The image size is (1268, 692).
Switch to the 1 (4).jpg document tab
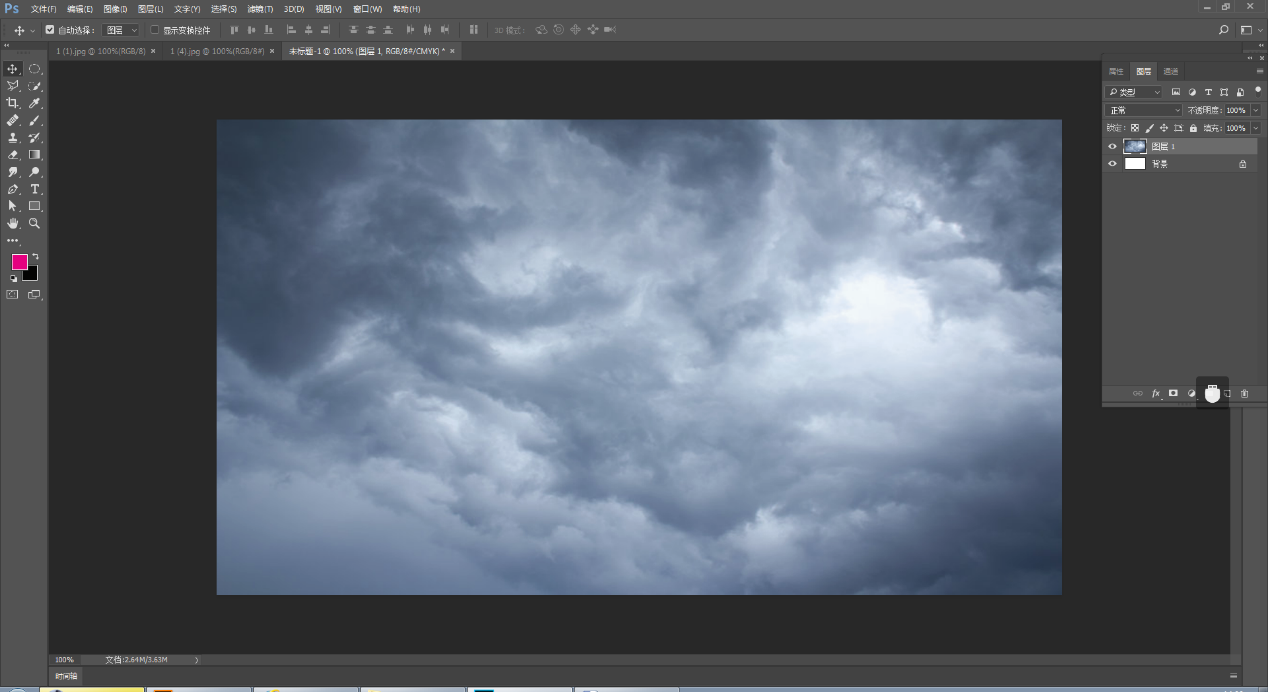coord(216,51)
